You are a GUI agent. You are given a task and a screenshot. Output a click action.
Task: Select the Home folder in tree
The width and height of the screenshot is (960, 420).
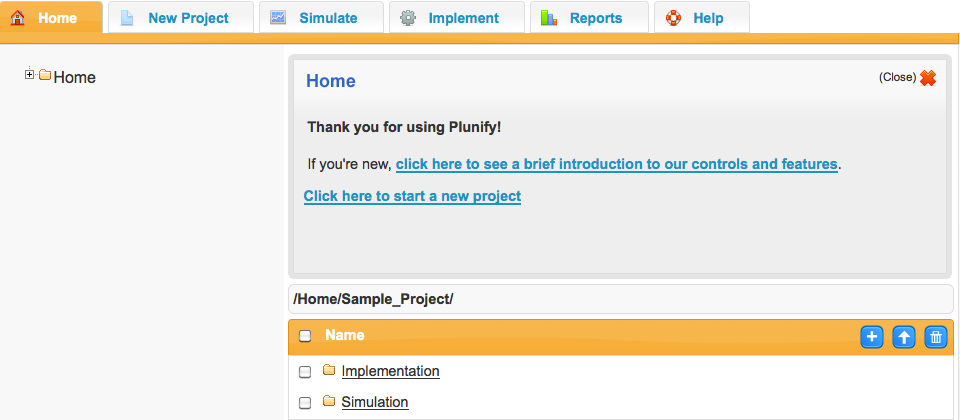(x=74, y=77)
